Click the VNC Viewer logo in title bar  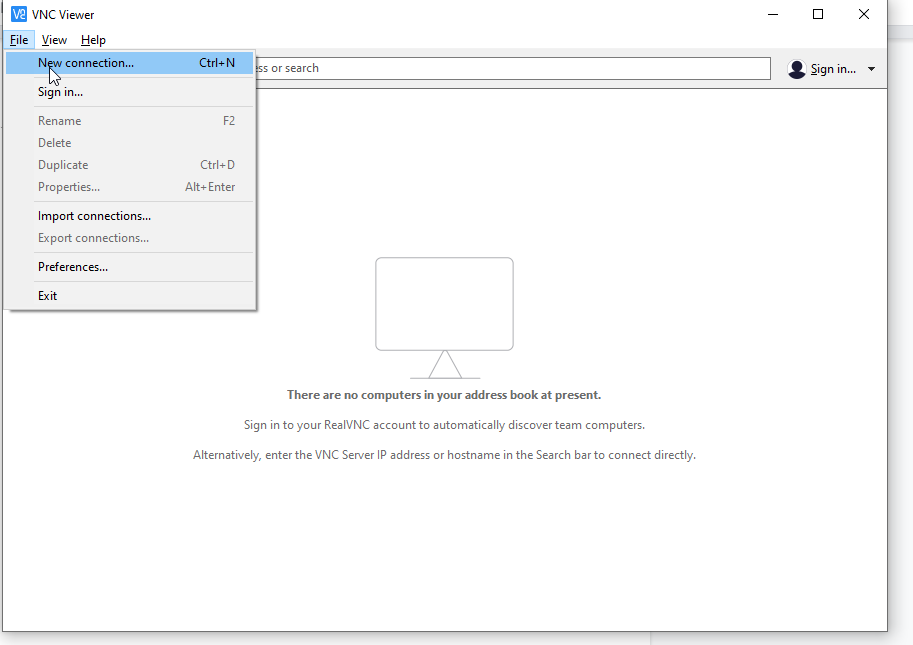[x=19, y=14]
